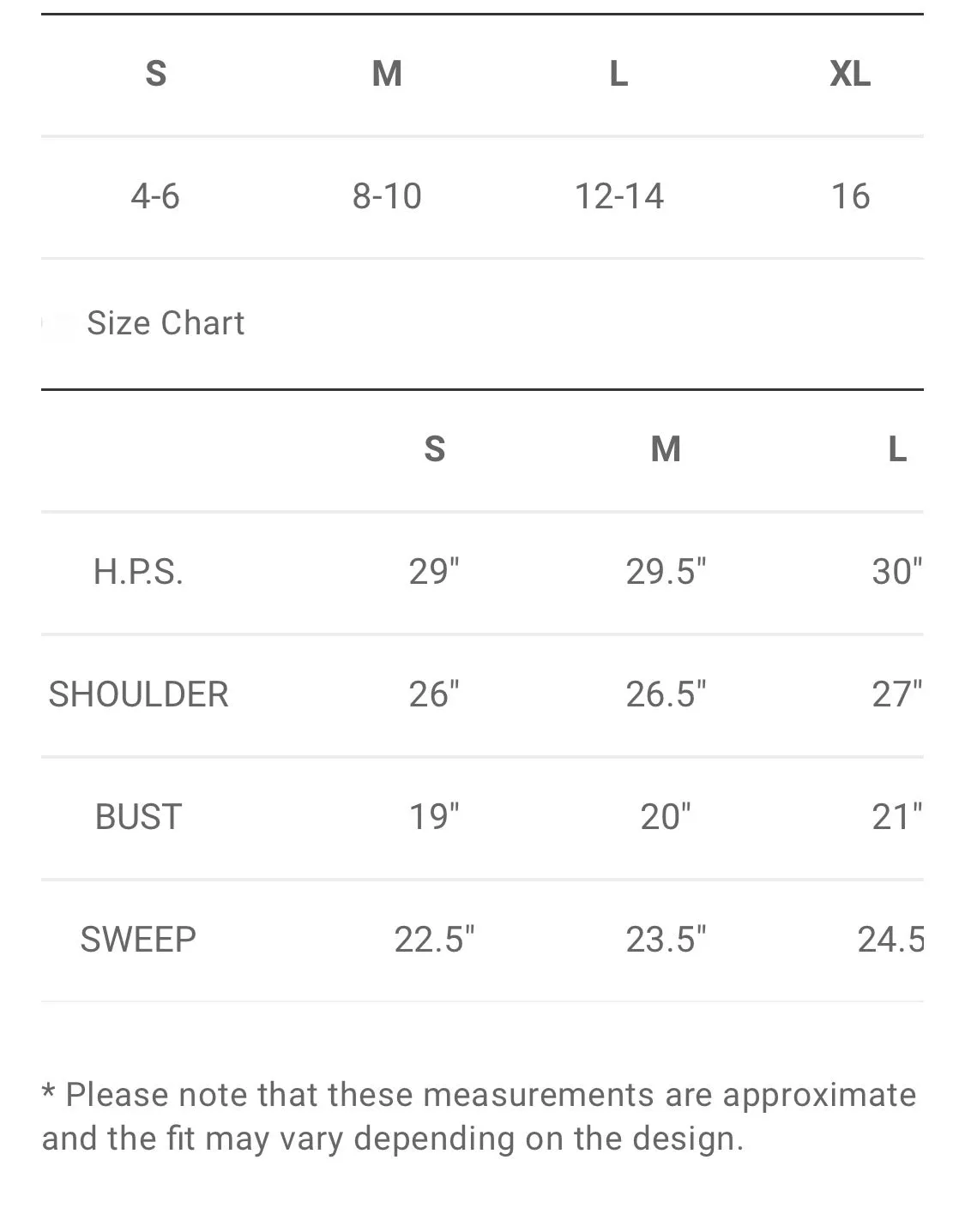Click the 4-6 size range cell
This screenshot has height=1232, width=965.
click(155, 196)
